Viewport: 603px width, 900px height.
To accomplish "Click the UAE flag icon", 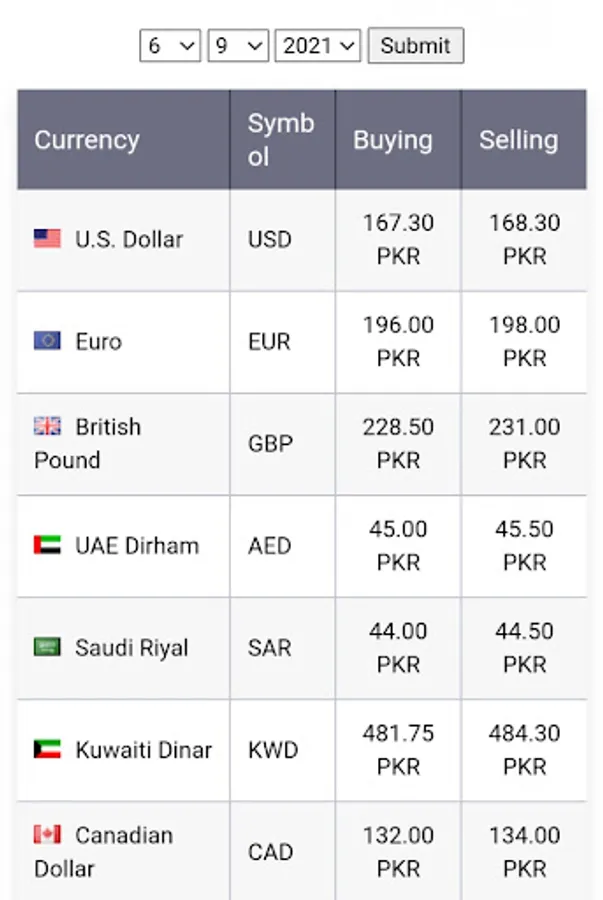I will [47, 545].
